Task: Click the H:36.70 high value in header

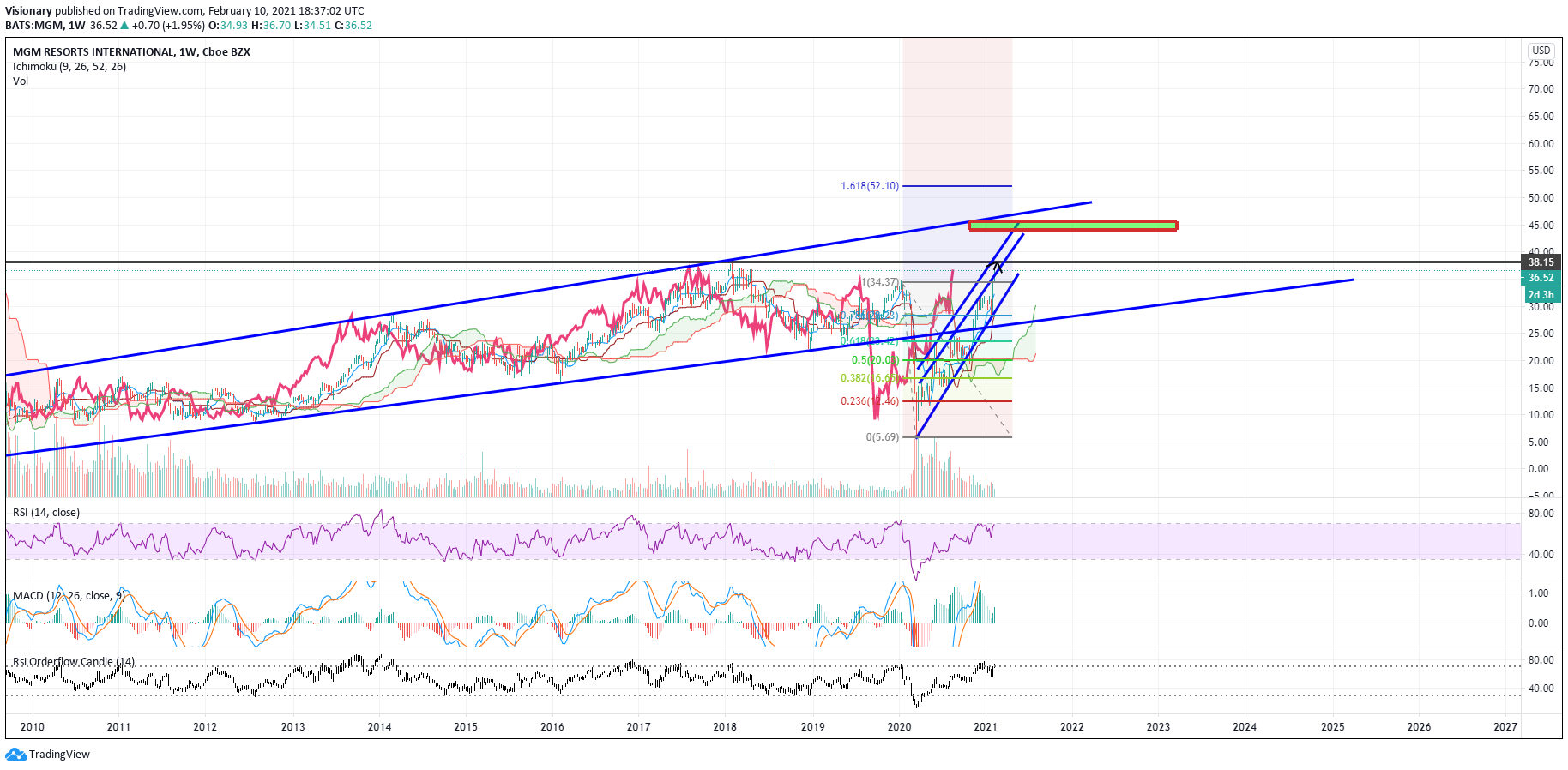Action: (271, 26)
